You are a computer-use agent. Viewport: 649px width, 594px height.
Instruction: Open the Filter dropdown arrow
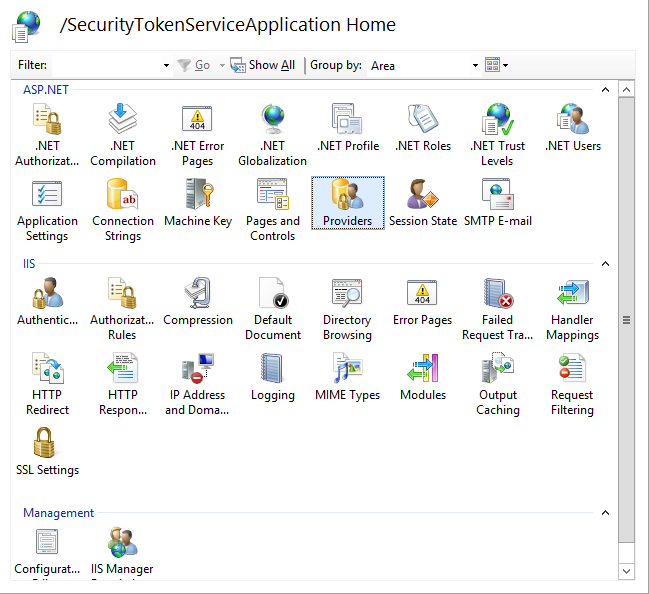pyautogui.click(x=166, y=65)
